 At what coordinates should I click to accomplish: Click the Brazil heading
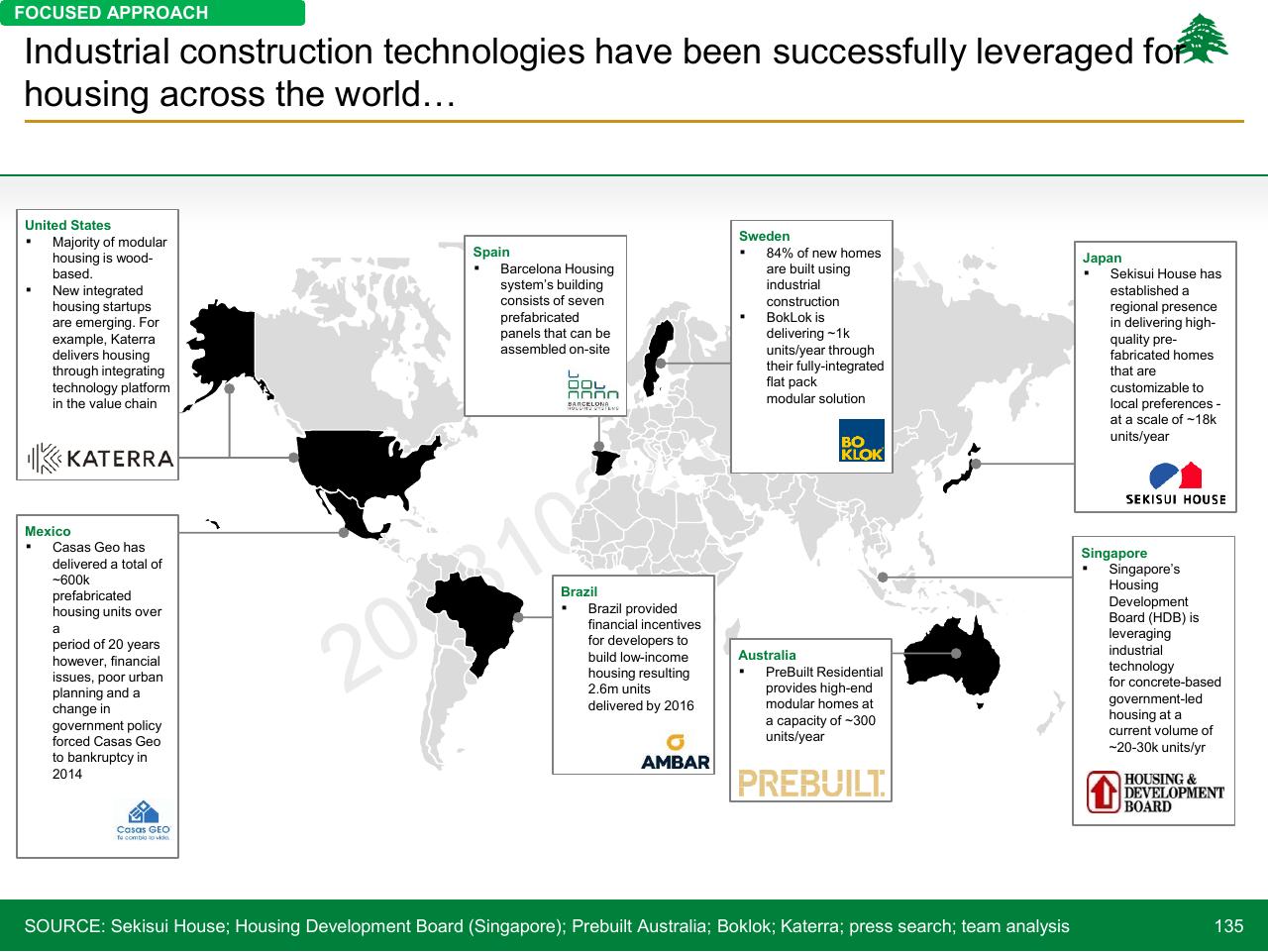(580, 591)
